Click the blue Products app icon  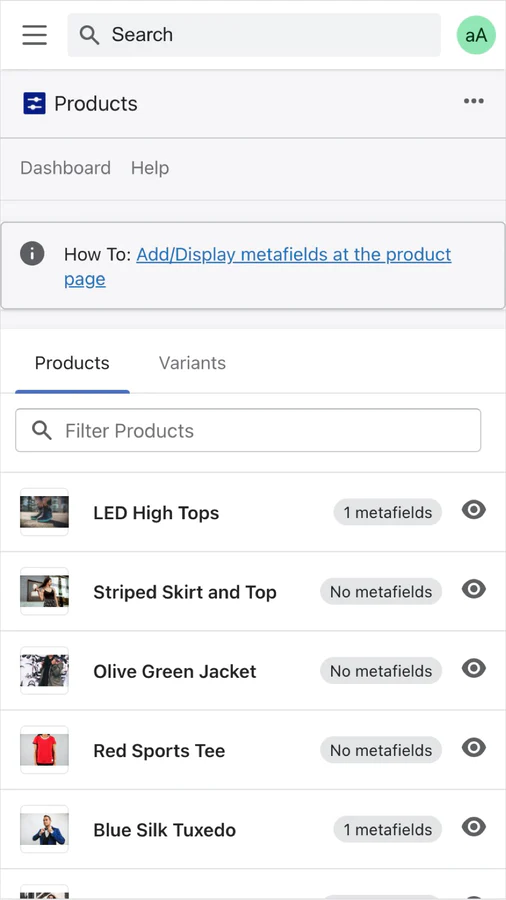34,104
